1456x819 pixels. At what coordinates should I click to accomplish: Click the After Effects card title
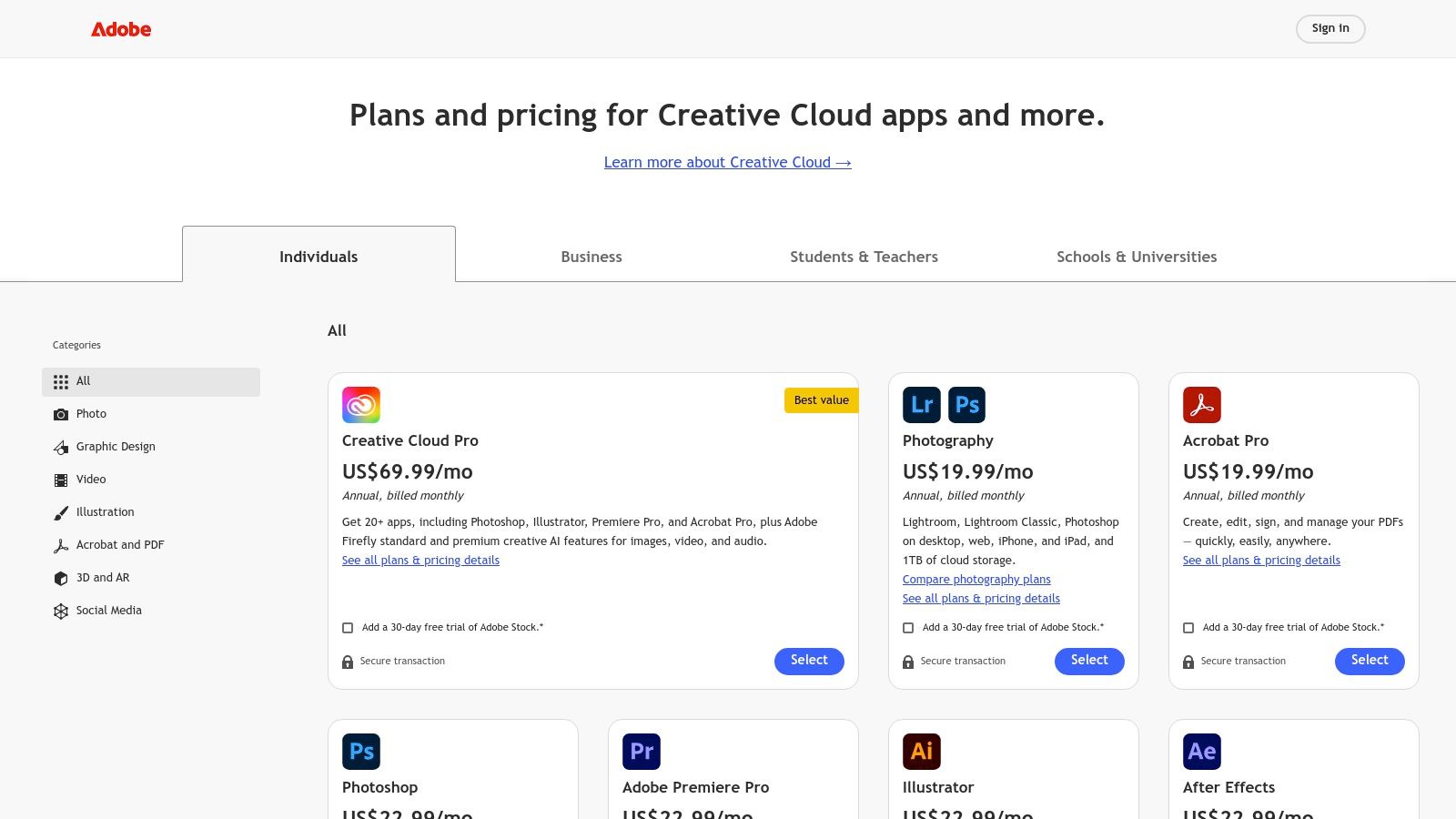click(1228, 787)
